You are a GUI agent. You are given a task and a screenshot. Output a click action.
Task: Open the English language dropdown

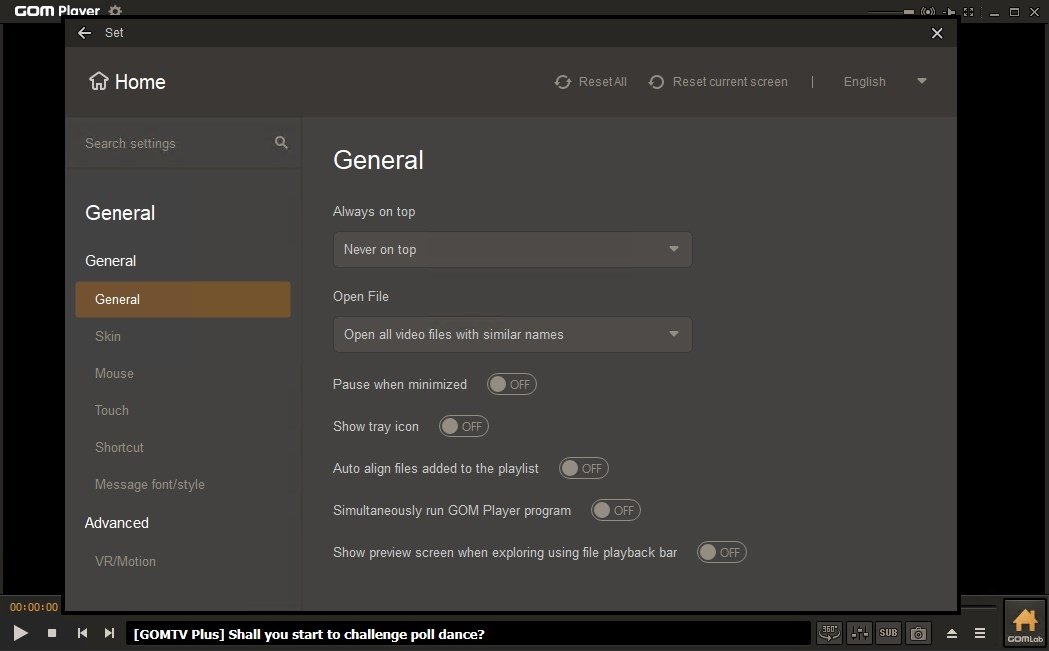885,82
